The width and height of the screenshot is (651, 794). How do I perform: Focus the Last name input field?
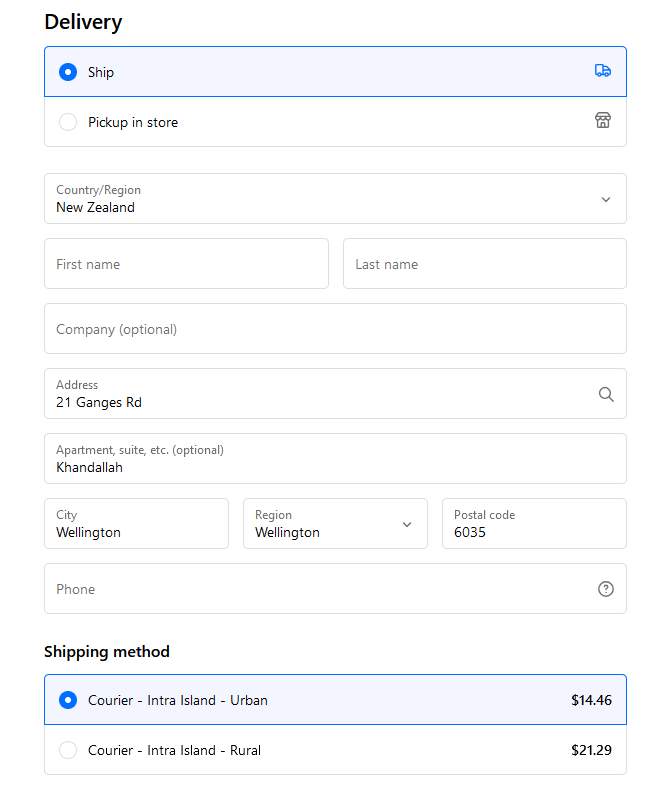point(484,264)
